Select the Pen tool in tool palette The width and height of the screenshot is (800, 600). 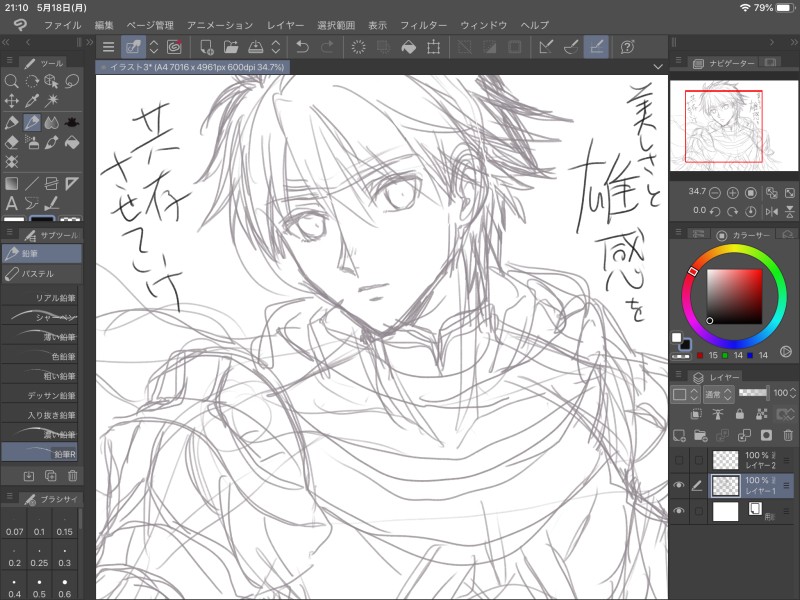tap(11, 123)
